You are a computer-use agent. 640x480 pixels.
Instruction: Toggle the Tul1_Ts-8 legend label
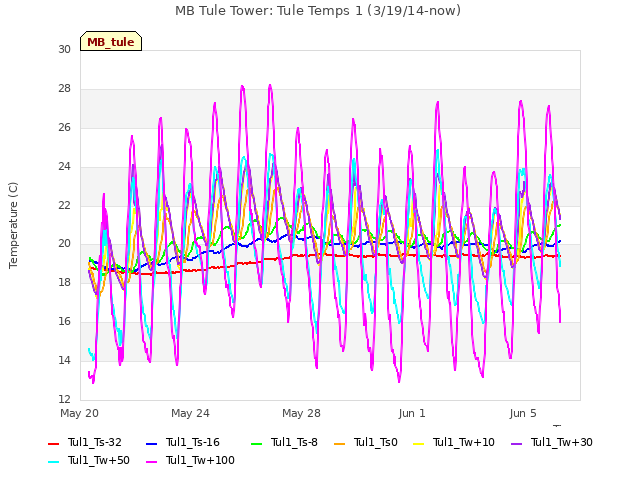point(294,442)
